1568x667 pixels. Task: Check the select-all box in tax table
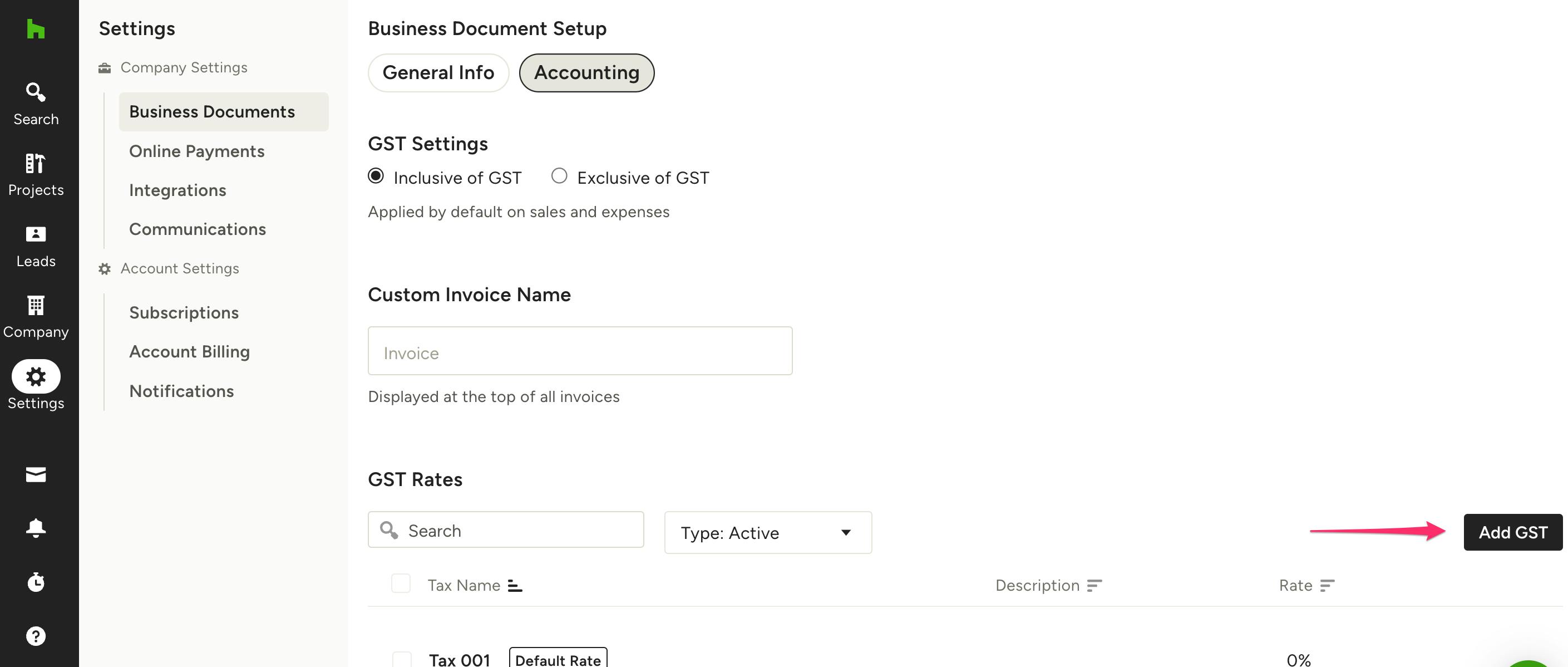[401, 583]
